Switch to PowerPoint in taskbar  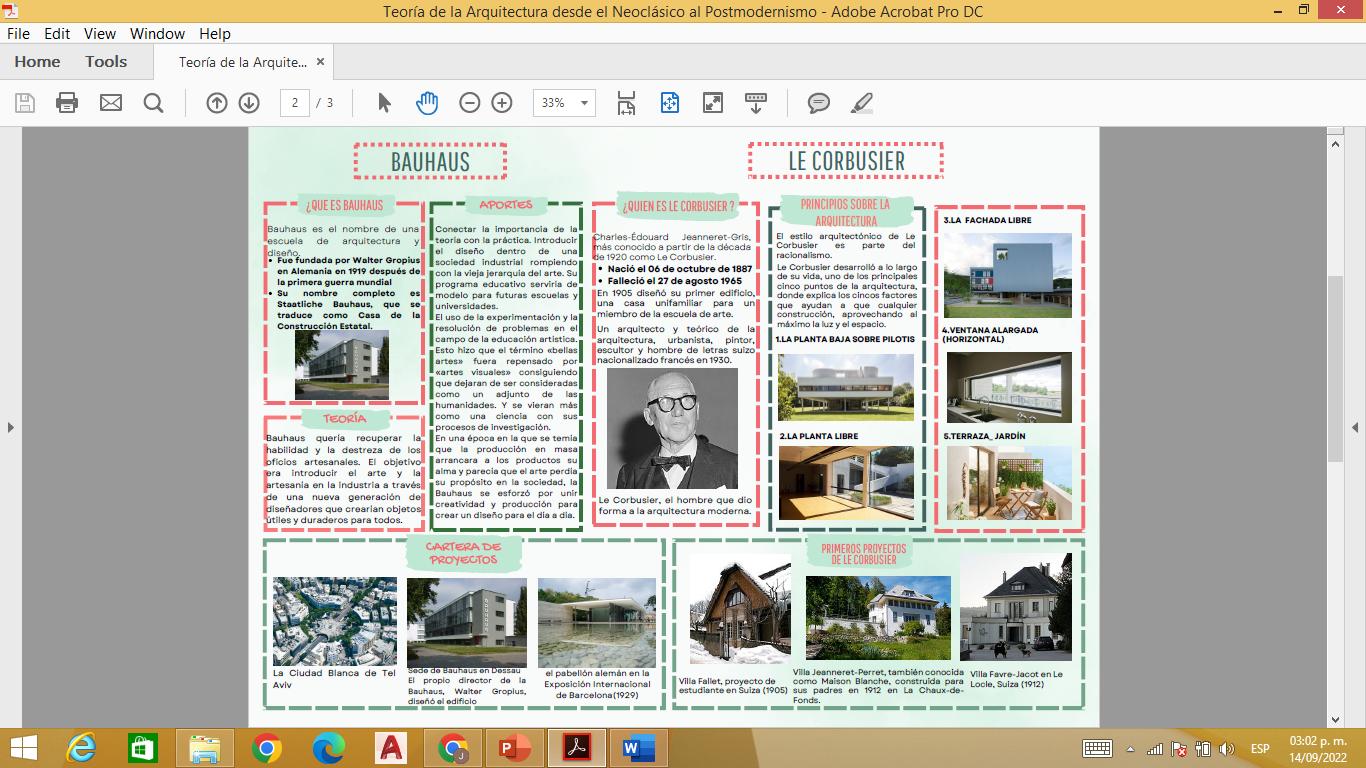pos(515,748)
